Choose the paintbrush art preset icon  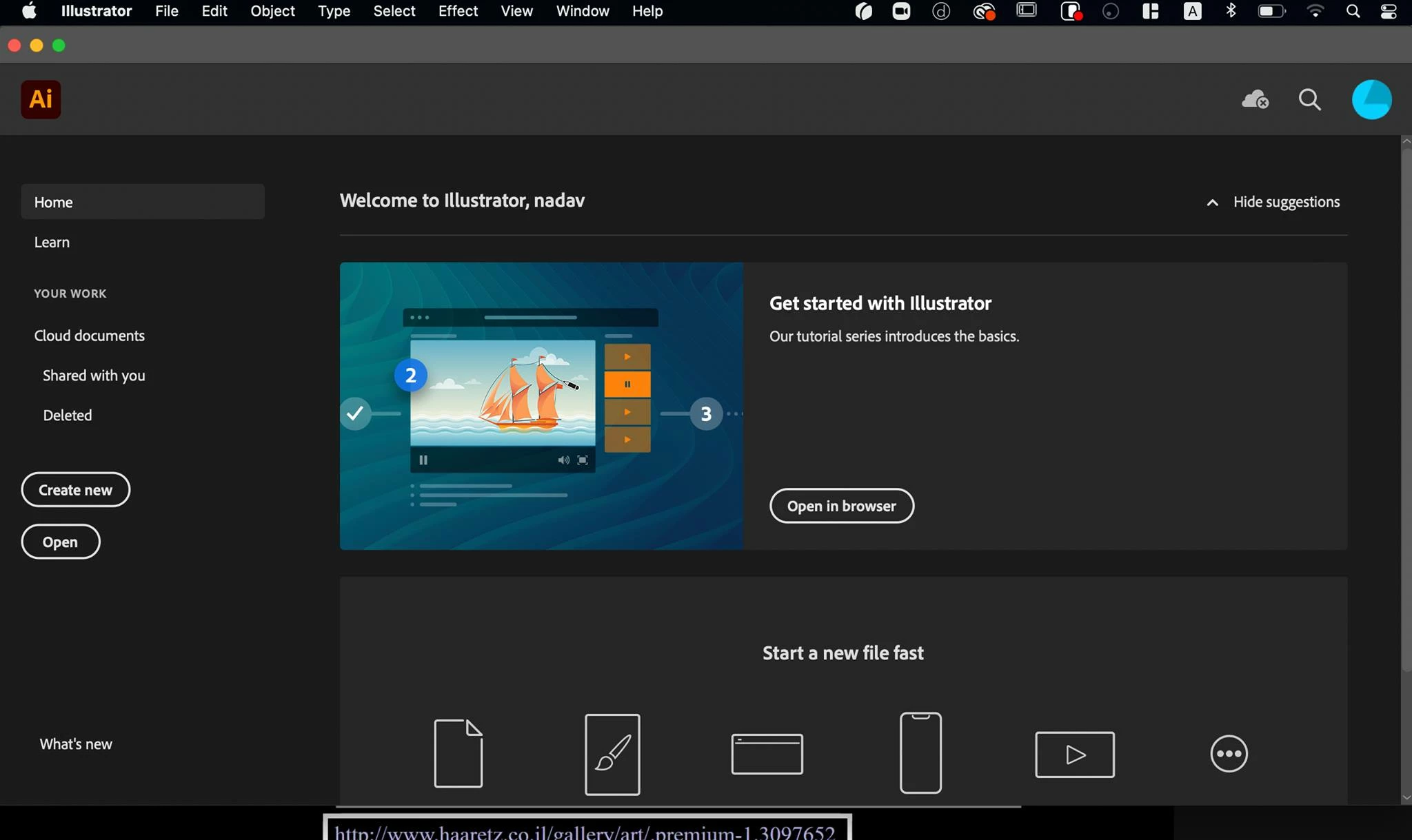pos(612,754)
